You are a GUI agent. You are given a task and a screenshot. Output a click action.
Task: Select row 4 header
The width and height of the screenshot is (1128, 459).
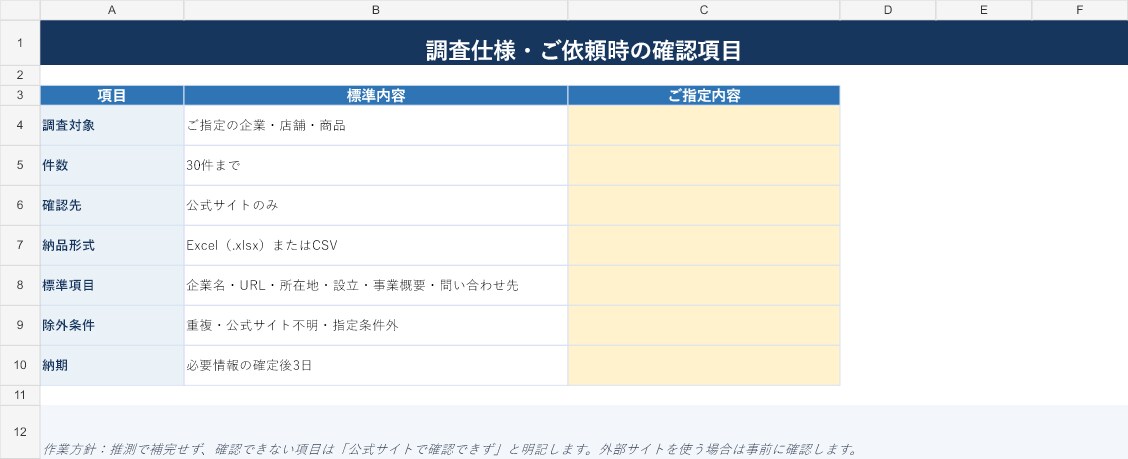pos(19,125)
